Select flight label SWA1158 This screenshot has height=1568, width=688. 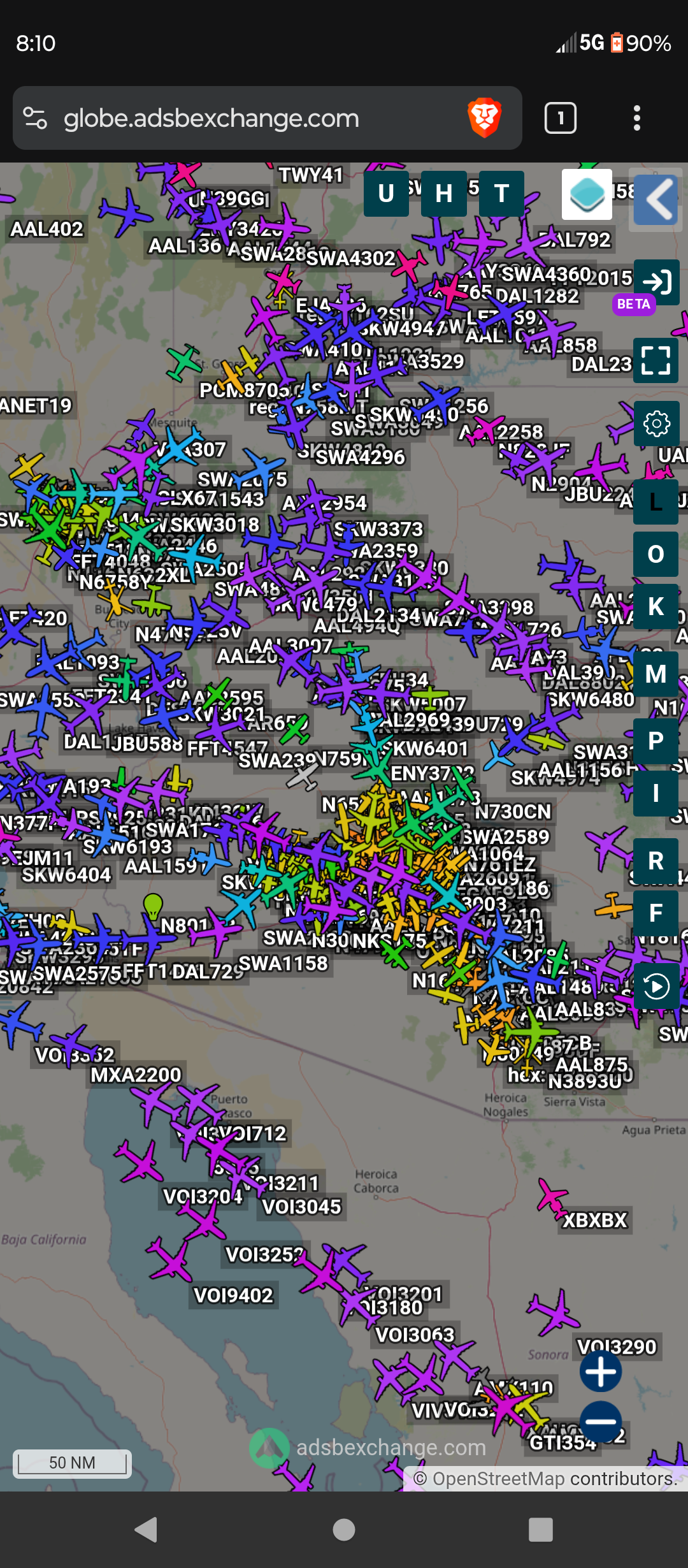pyautogui.click(x=283, y=963)
